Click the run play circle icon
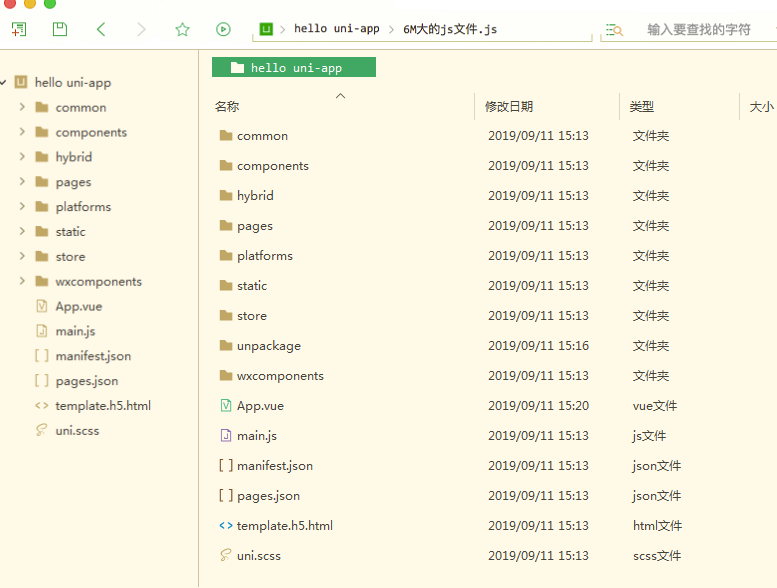 point(223,30)
